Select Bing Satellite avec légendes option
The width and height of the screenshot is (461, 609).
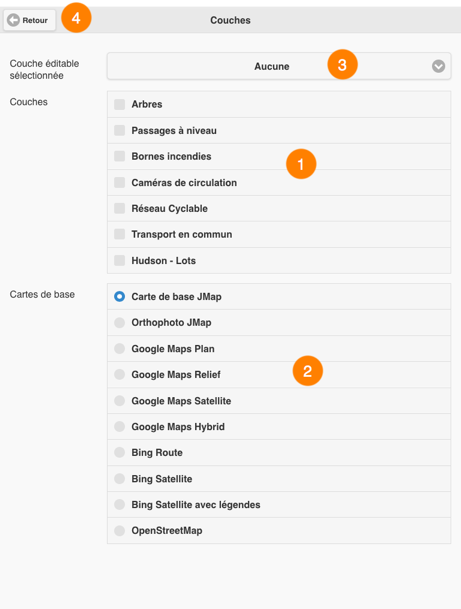coord(120,505)
